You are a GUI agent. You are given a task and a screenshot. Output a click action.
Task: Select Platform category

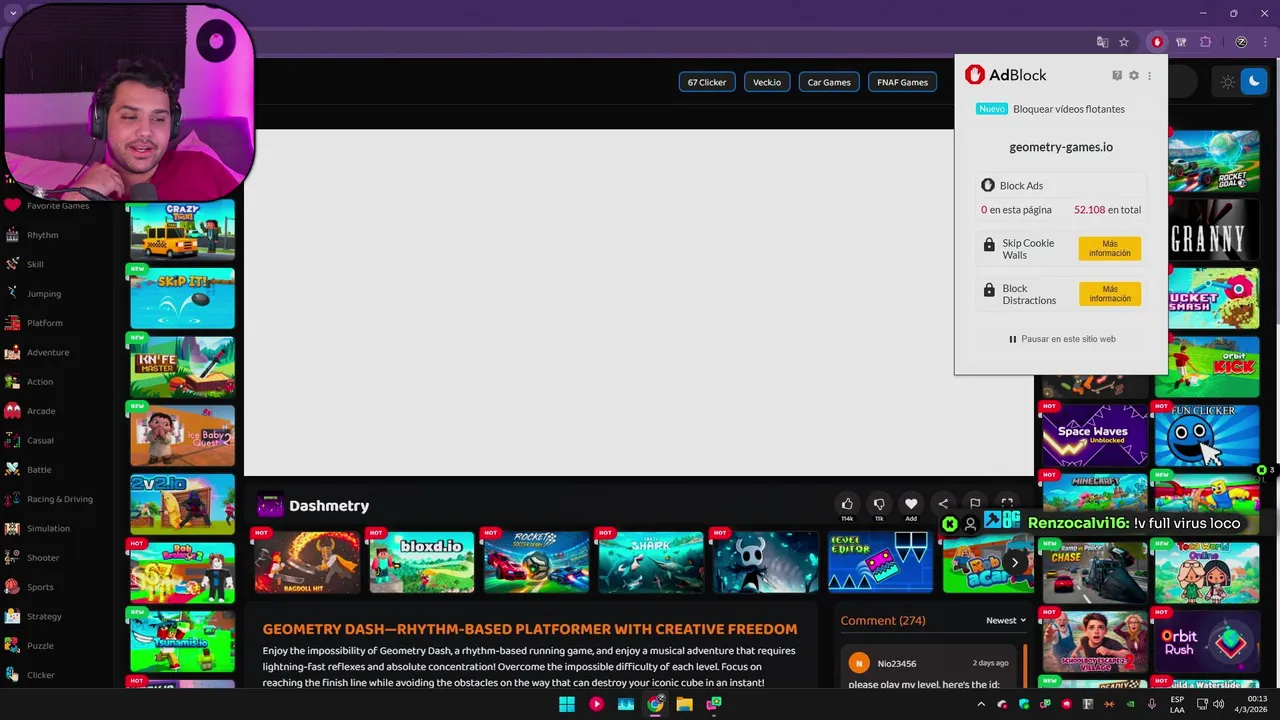click(x=45, y=323)
